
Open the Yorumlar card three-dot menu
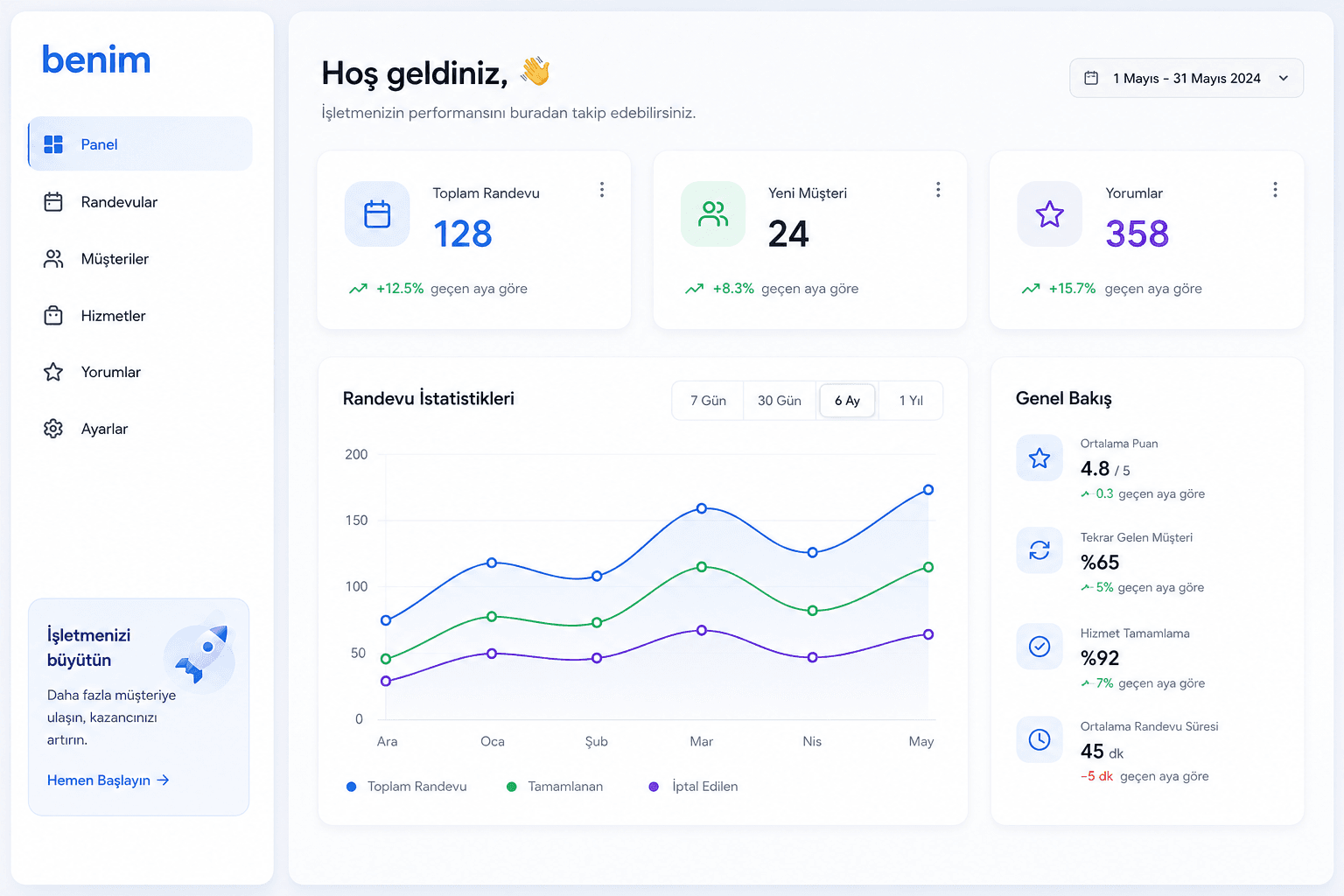click(x=1275, y=190)
